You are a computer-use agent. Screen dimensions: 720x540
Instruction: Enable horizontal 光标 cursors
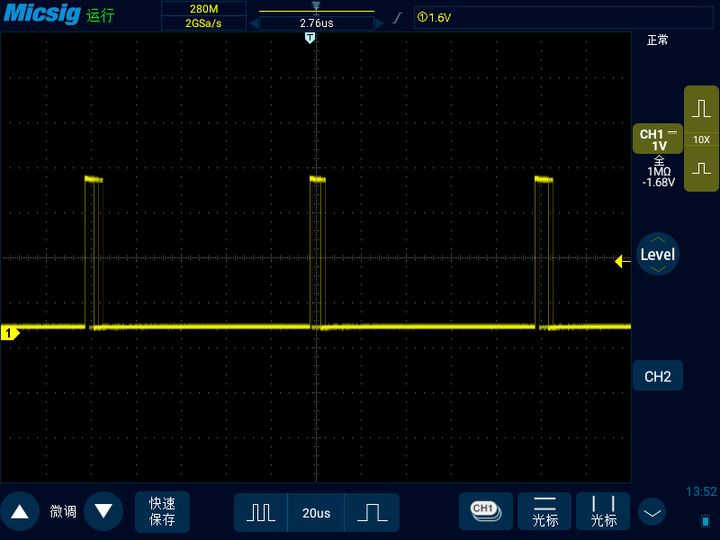pos(545,511)
